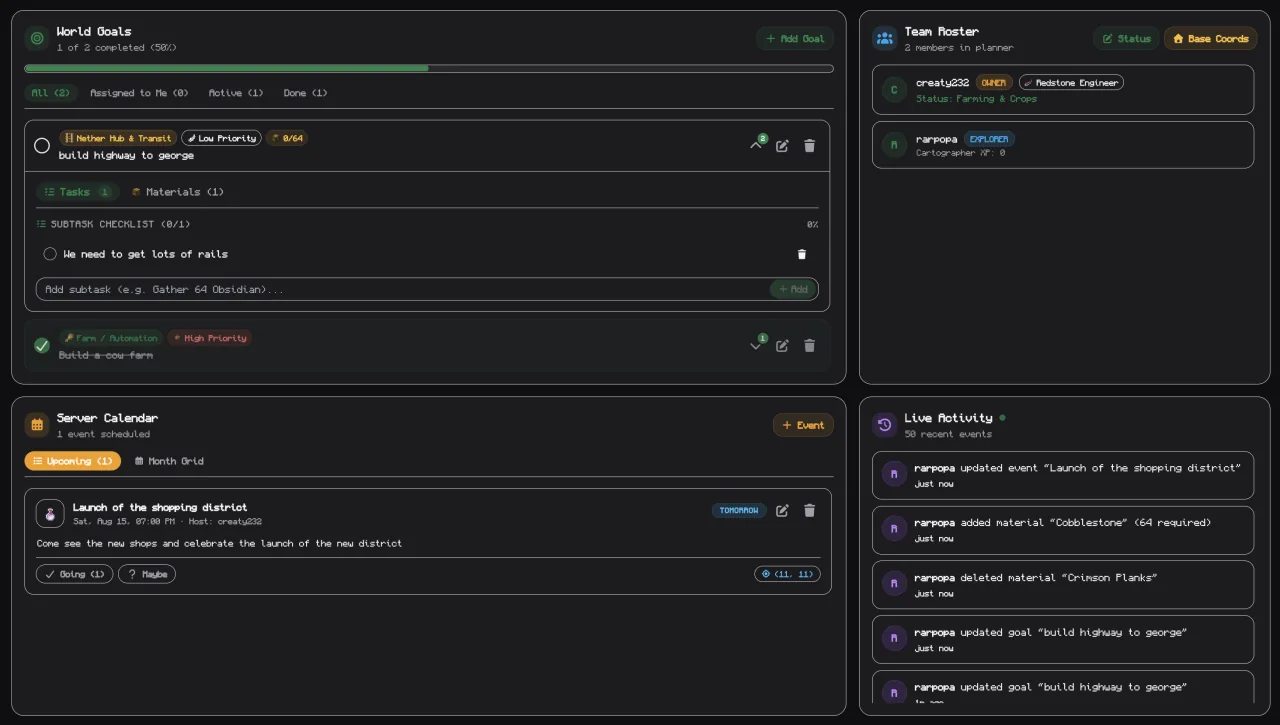The width and height of the screenshot is (1280, 725).
Task: Collapse the "build highway to george" goal details
Action: 757,146
